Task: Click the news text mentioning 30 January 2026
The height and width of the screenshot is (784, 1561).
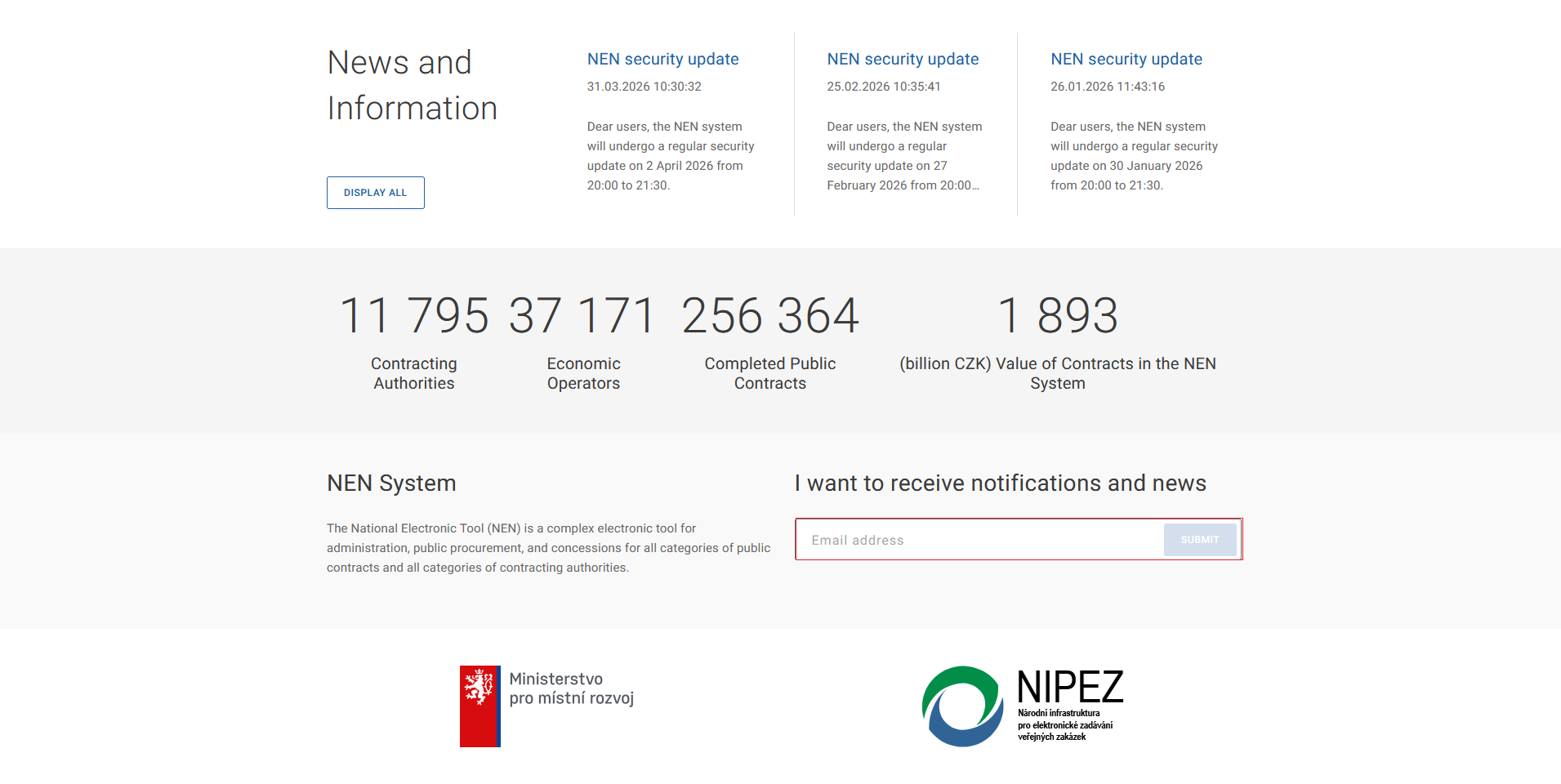Action: tap(1135, 156)
